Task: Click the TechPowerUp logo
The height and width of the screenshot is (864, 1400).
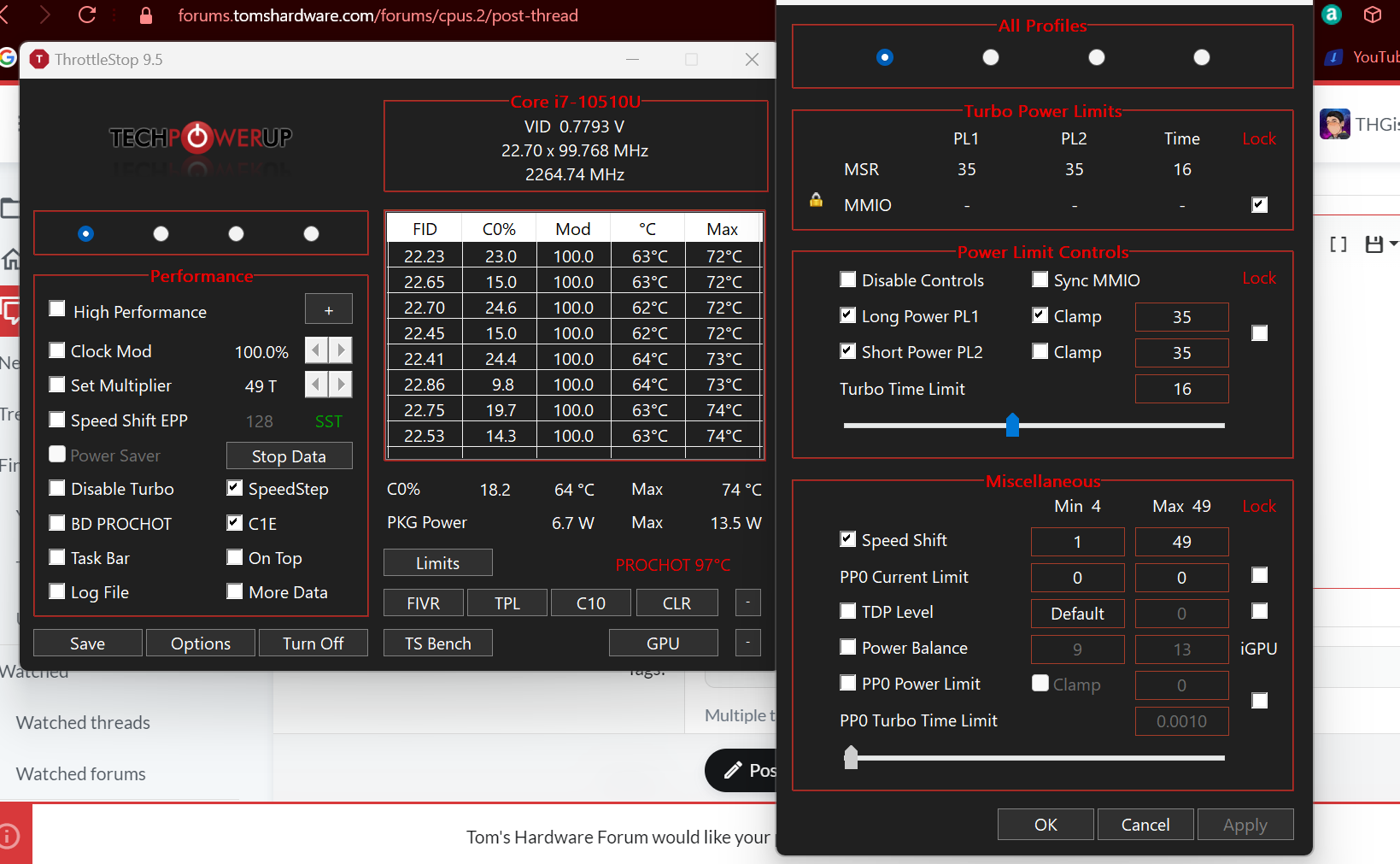Action: (x=201, y=137)
